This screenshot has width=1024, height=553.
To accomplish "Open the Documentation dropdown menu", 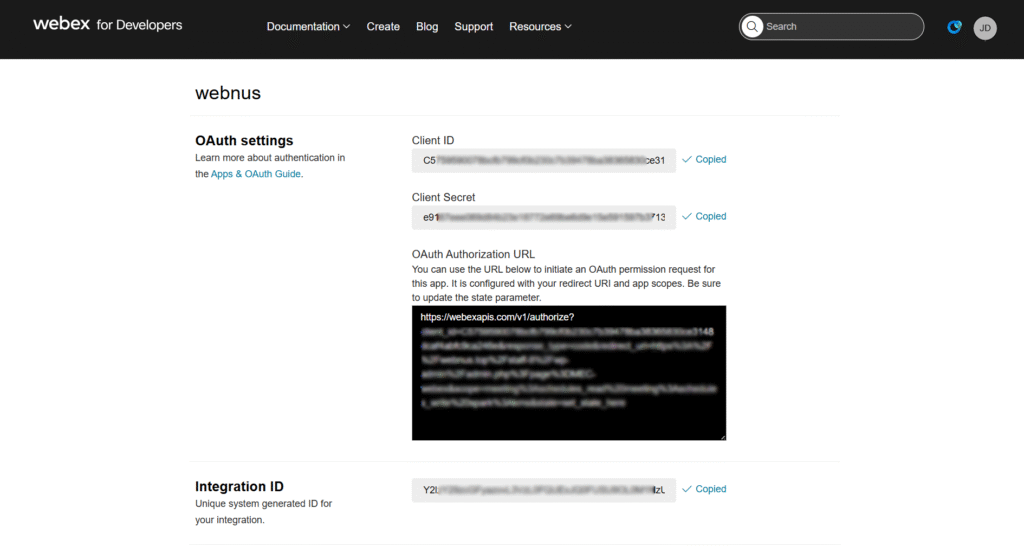I will tap(308, 27).
